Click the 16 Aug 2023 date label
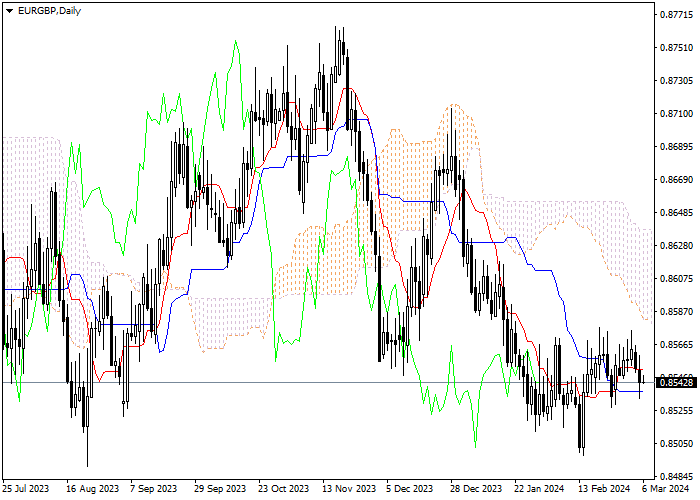Viewport: 700px width, 500px height. click(x=92, y=489)
